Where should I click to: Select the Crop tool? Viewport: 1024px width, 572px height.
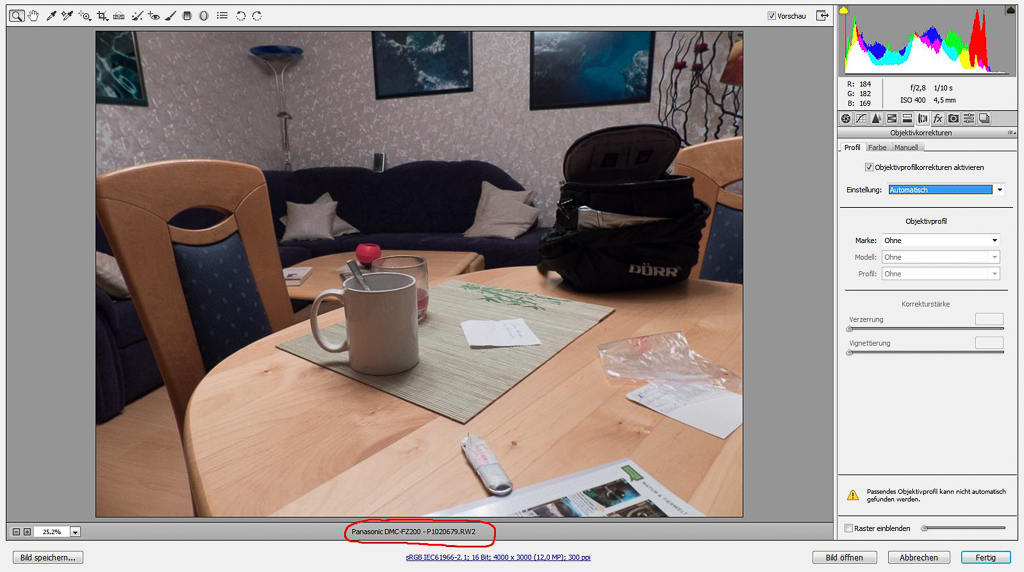click(x=103, y=16)
